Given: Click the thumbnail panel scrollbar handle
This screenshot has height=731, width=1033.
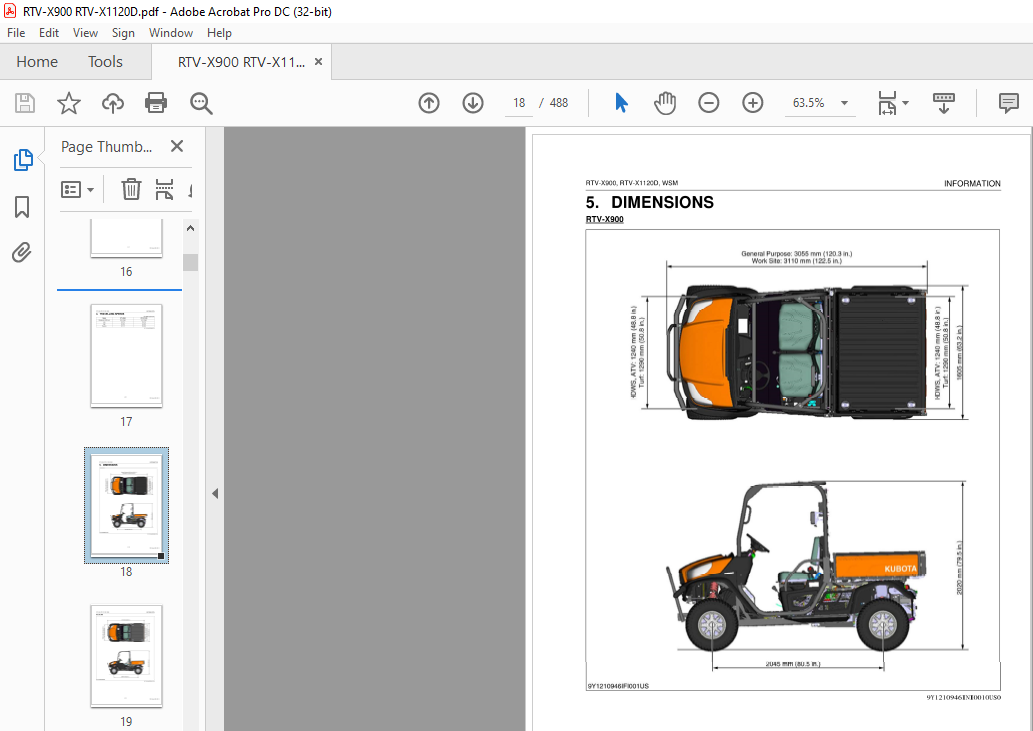Looking at the screenshot, I should coord(190,262).
